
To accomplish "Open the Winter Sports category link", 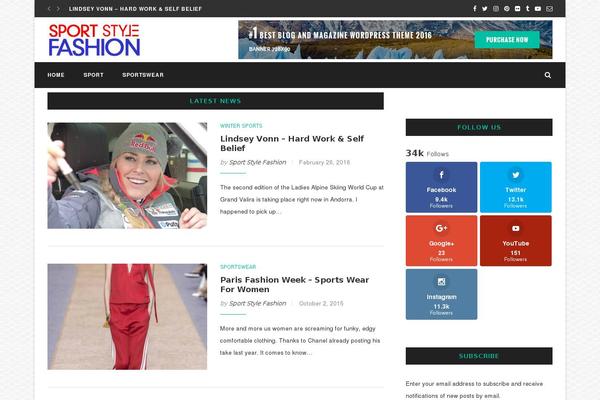I will pyautogui.click(x=241, y=126).
